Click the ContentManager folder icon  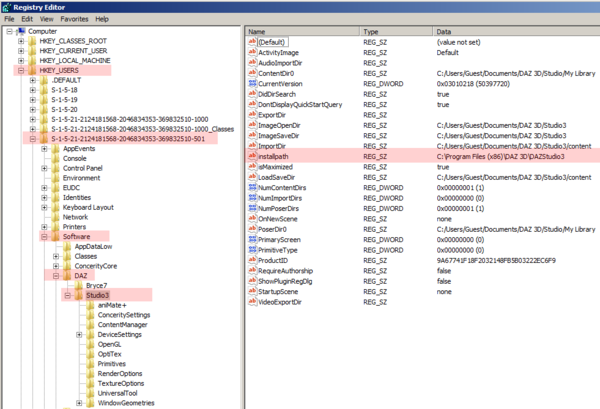[x=90, y=325]
